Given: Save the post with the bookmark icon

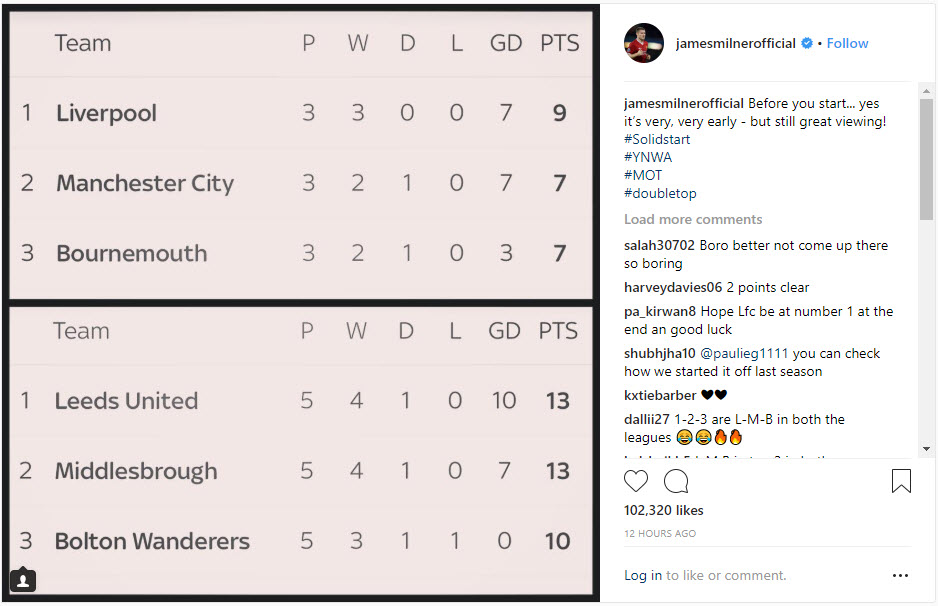Looking at the screenshot, I should point(901,481).
